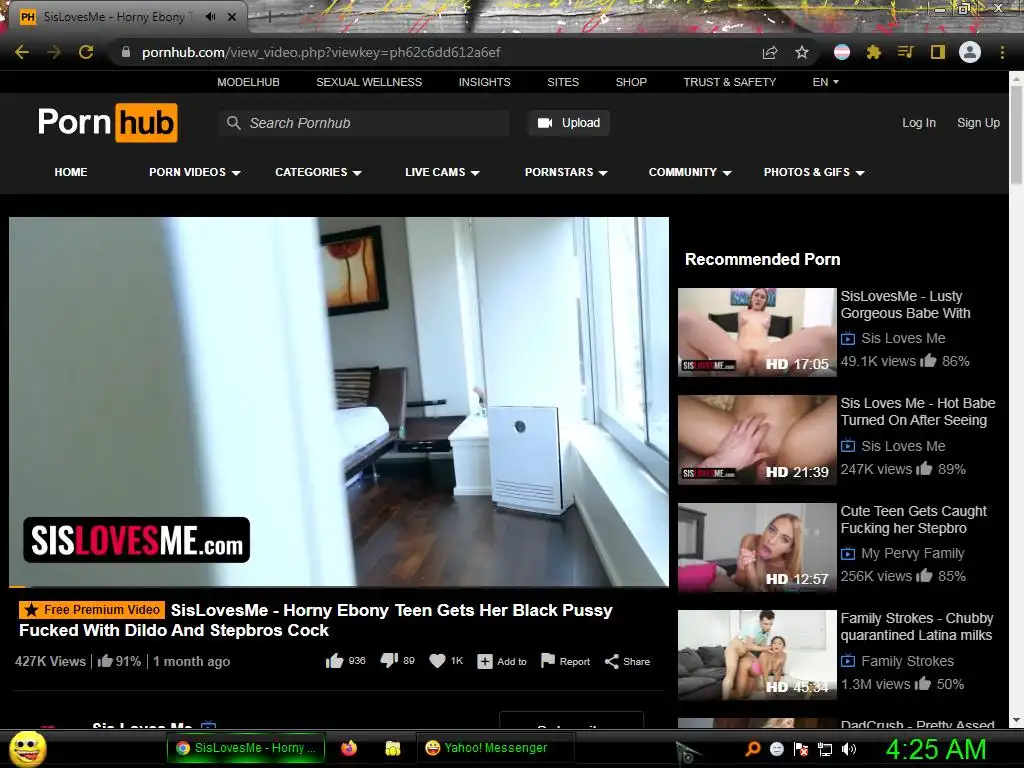Click the Log In link
Viewport: 1024px width, 768px height.
pyautogui.click(x=919, y=123)
